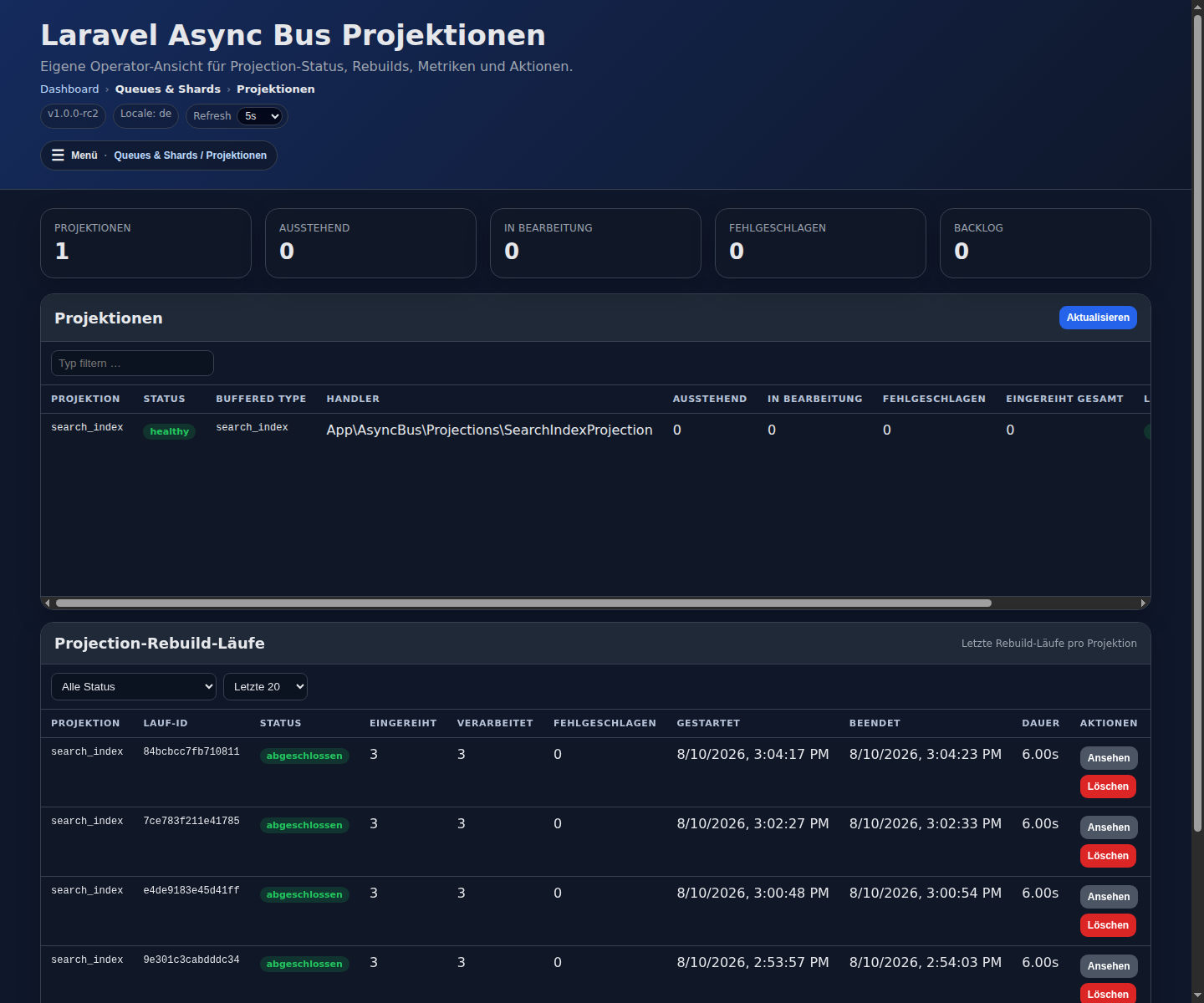Screen dimensions: 1204x1003
Task: Click Lauf-ID e4de9183e45d41ff
Action: [x=191, y=891]
